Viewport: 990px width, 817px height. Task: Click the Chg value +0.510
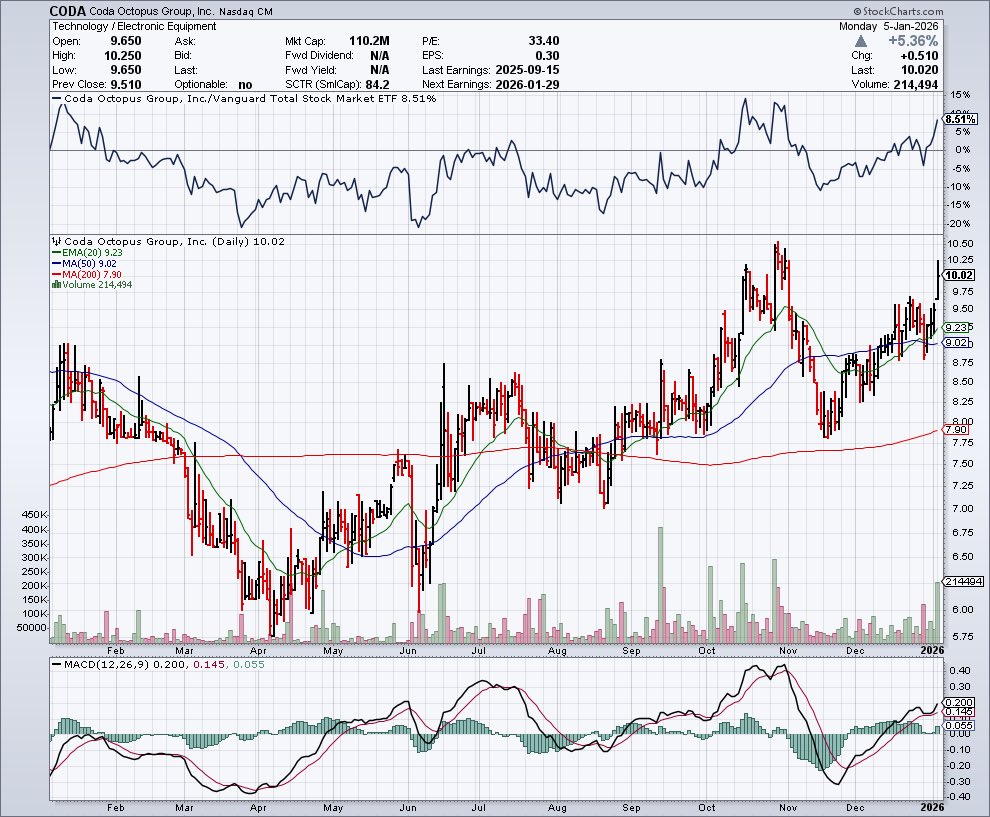pyautogui.click(x=919, y=56)
